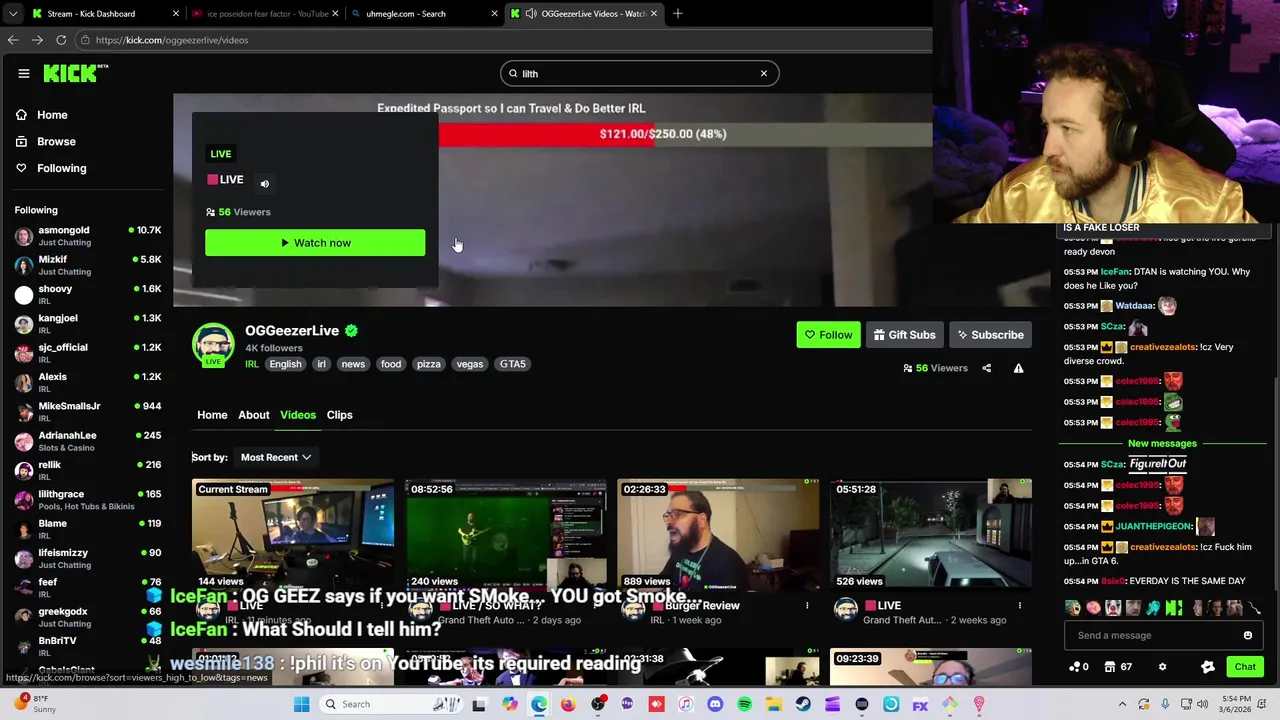Clear the search box with X
The width and height of the screenshot is (1280, 720).
[x=764, y=73]
